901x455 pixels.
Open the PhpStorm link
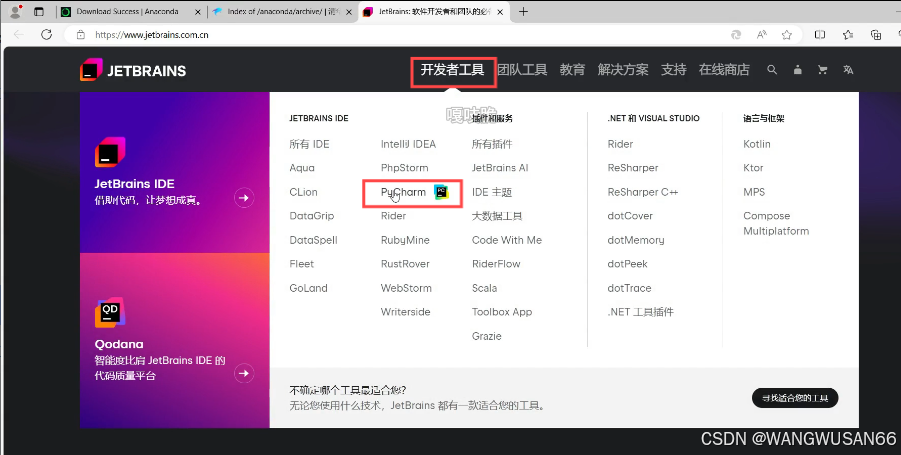tap(405, 168)
